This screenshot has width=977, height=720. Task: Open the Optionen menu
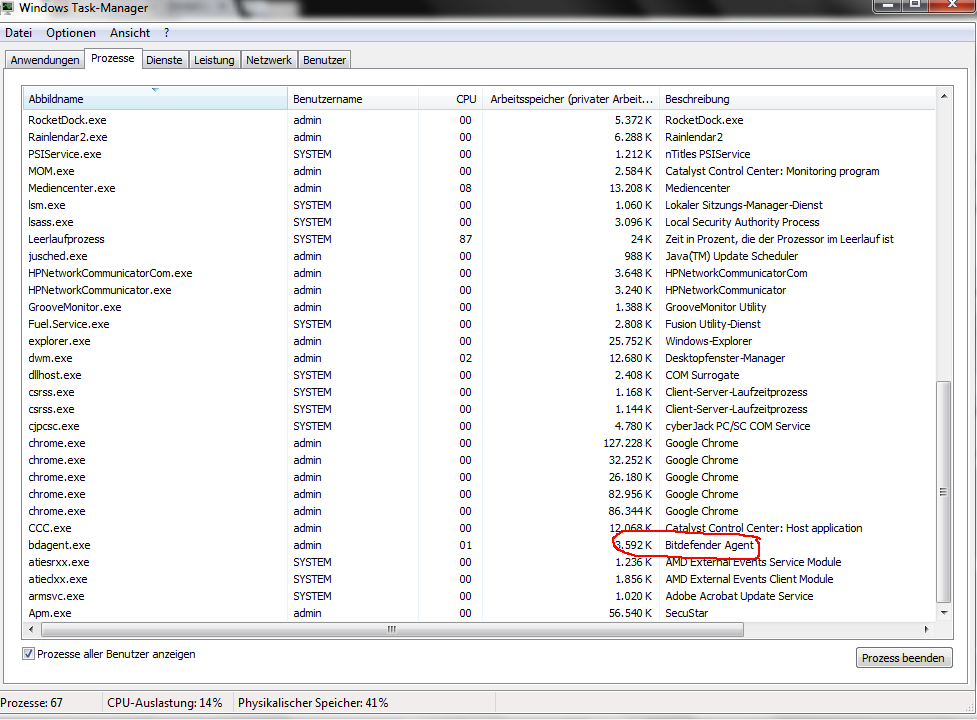[71, 33]
